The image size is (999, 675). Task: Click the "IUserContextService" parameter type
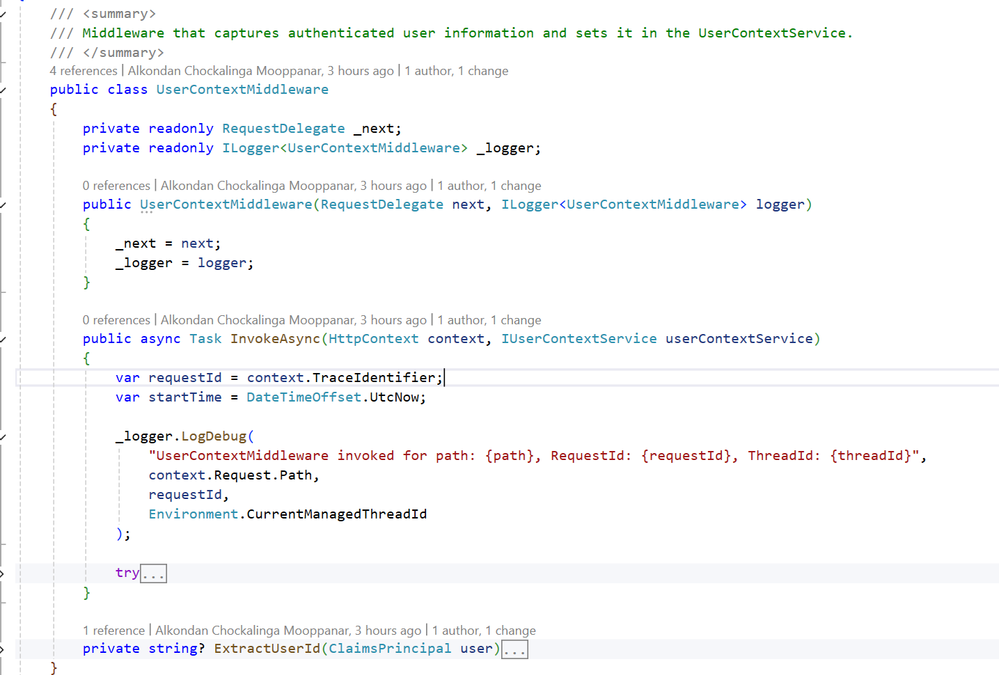tap(579, 338)
